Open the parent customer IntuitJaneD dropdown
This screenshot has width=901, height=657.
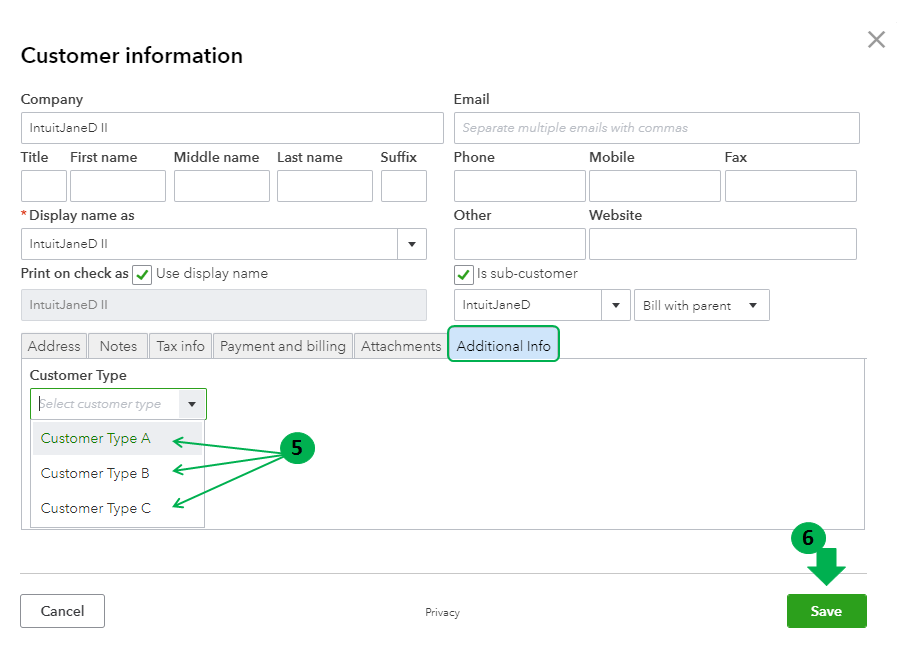tap(615, 306)
